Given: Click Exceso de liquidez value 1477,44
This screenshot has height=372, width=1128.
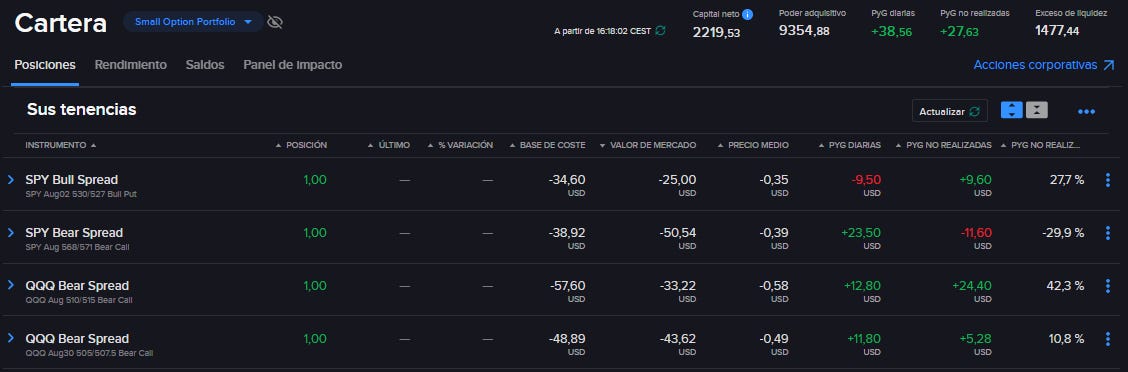Looking at the screenshot, I should click(x=1057, y=31).
